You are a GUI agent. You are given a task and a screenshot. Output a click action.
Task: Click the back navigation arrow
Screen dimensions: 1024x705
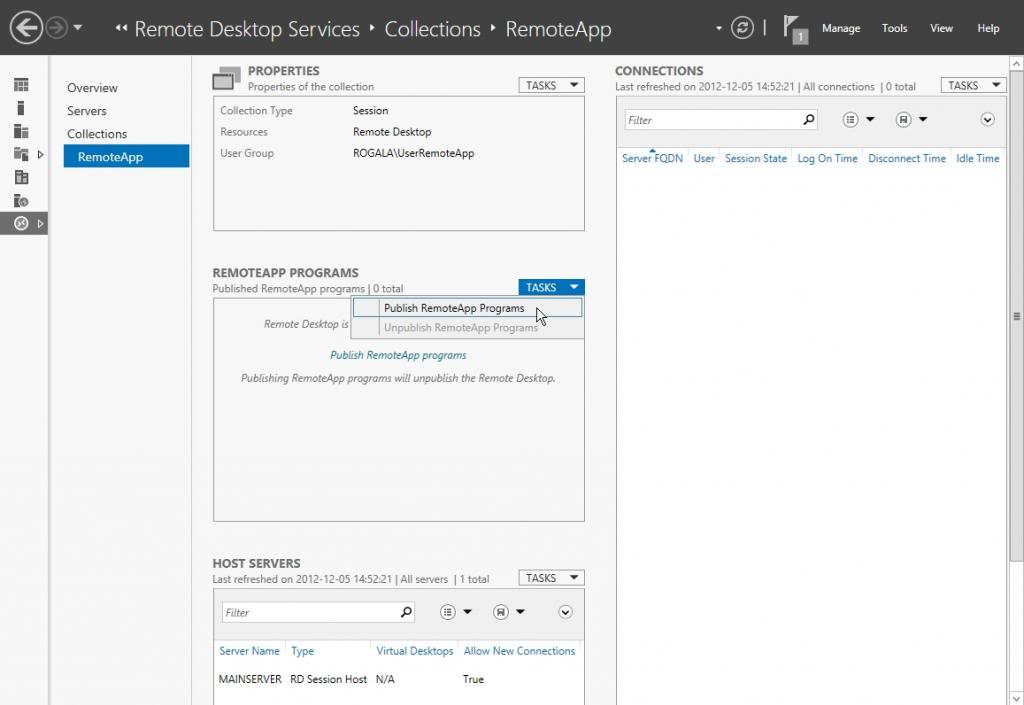[26, 28]
